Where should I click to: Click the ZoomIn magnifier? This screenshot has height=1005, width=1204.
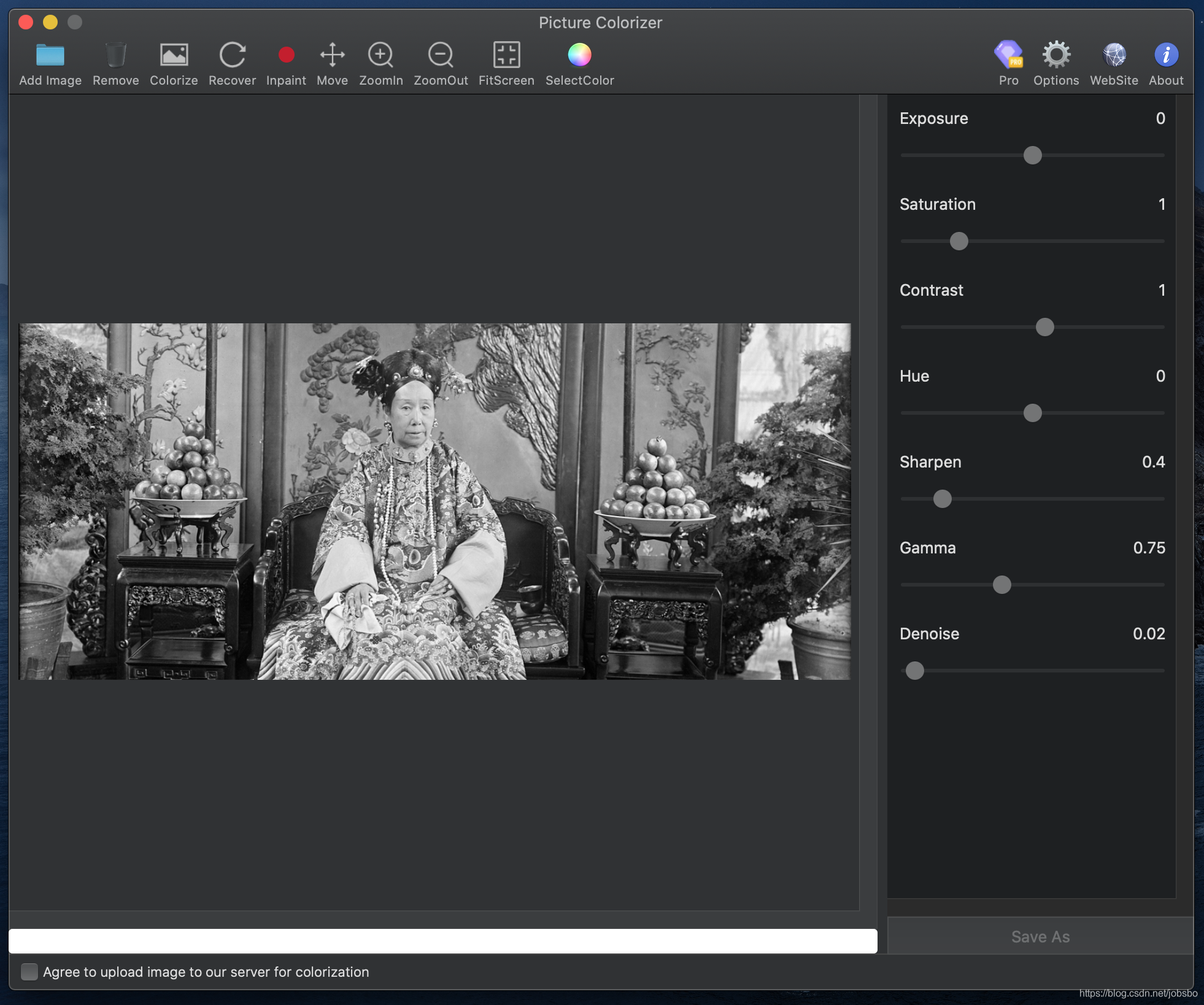pos(380,56)
